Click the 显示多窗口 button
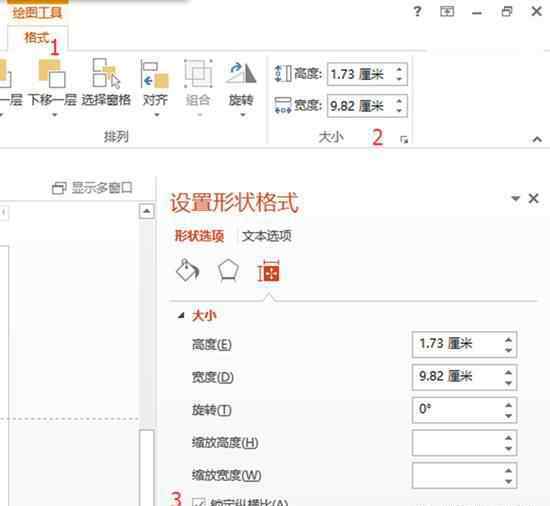The height and width of the screenshot is (506, 550). [92, 188]
